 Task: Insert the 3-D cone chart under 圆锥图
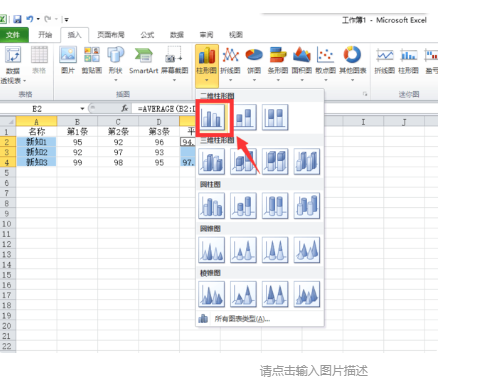pyautogui.click(x=307, y=250)
